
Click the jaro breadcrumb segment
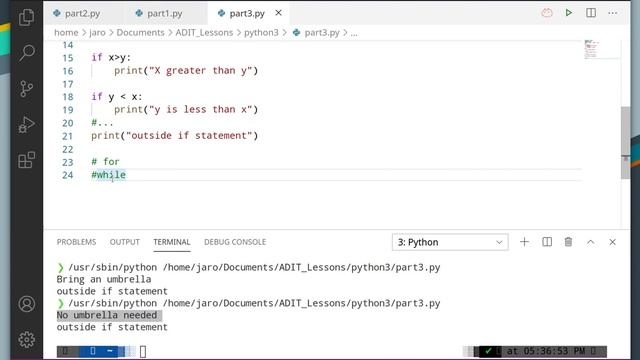click(97, 33)
